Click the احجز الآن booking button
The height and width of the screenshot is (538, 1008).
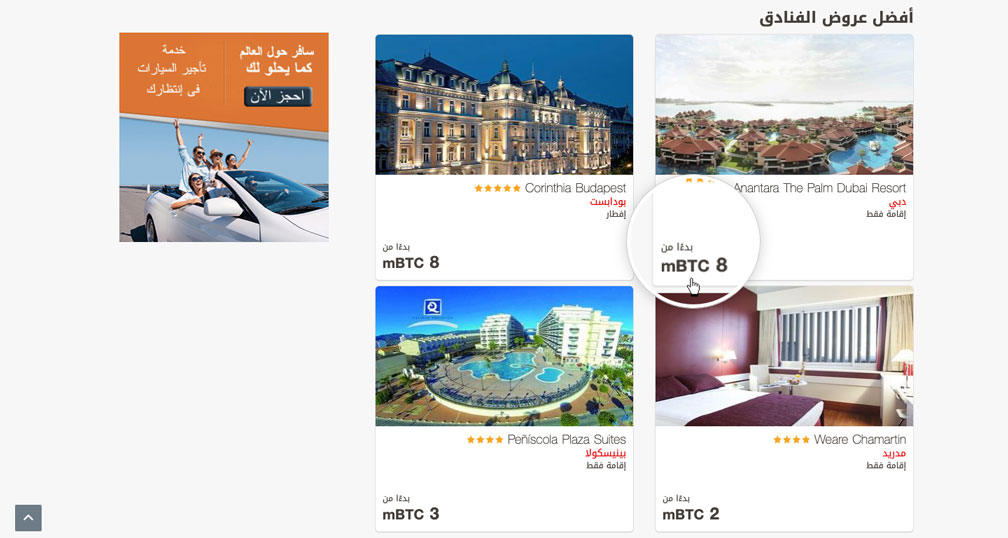[x=278, y=96]
